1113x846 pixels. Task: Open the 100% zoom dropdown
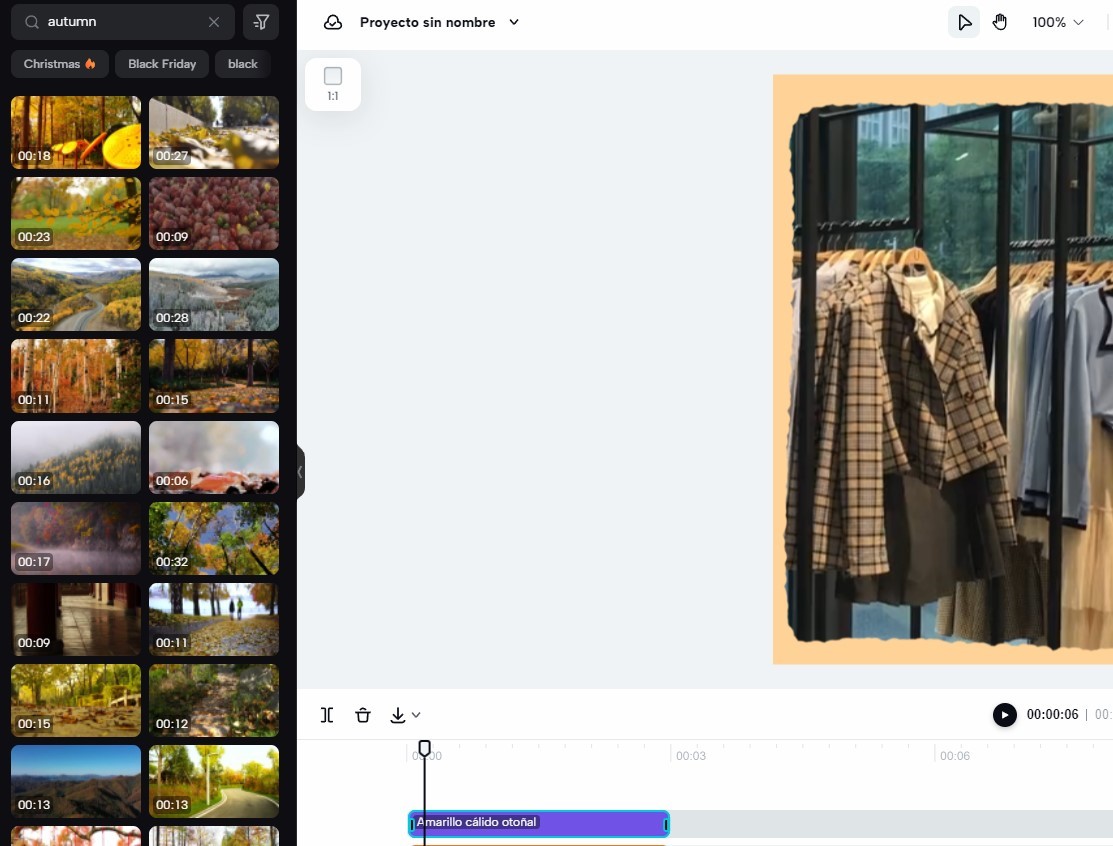(x=1058, y=22)
